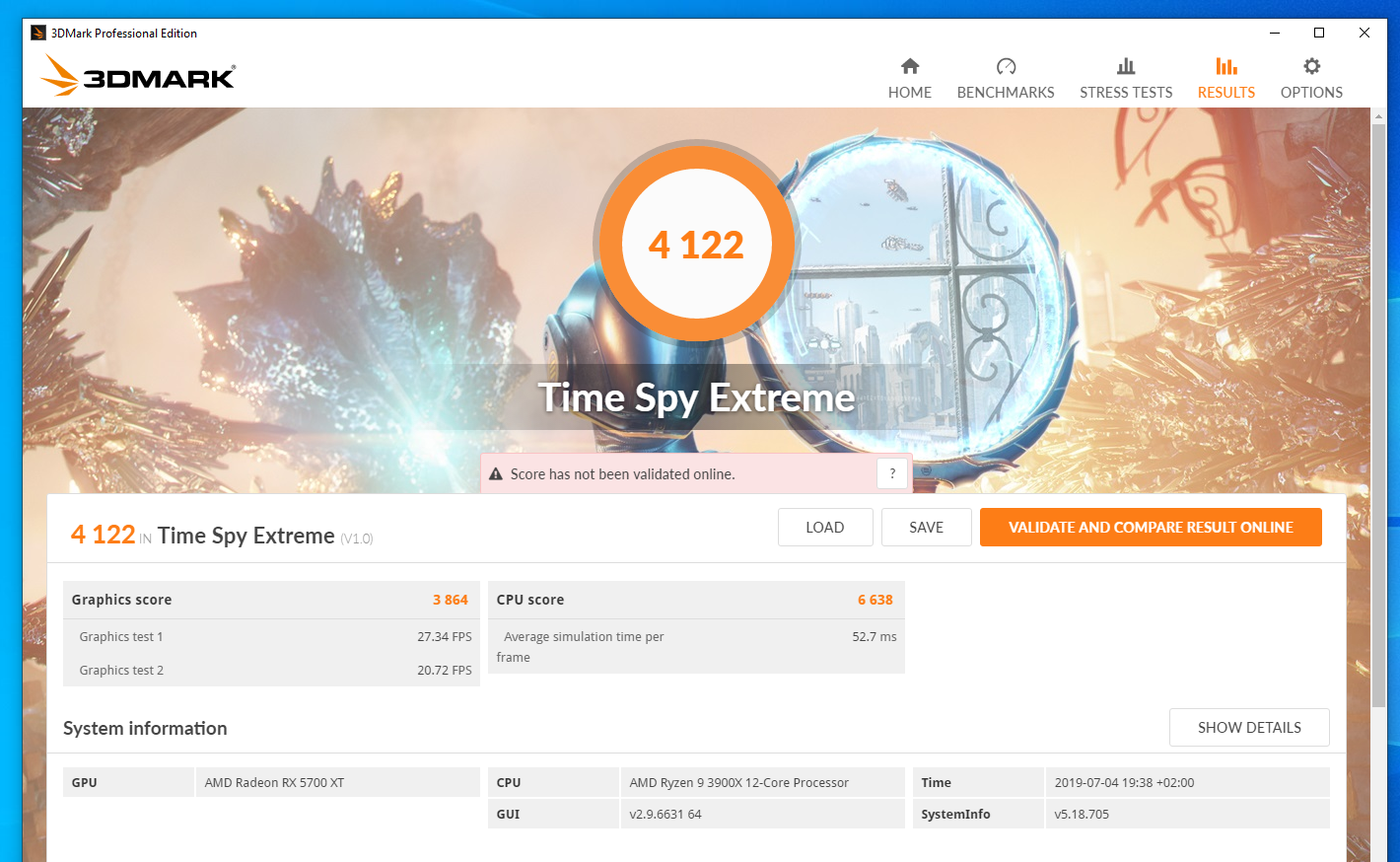
Task: Select Graphics test 2 row
Action: tap(271, 671)
